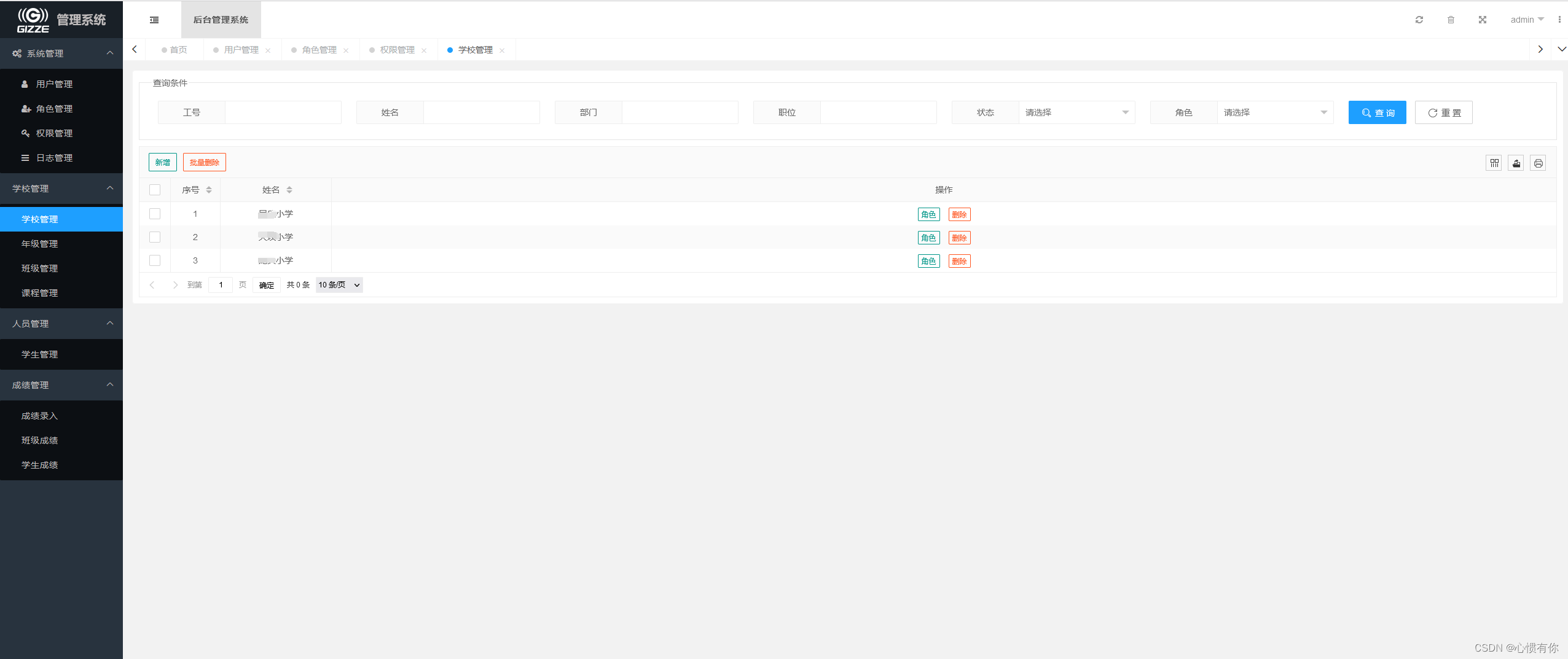Image resolution: width=1568 pixels, height=659 pixels.
Task: Click the refresh icon in top bar
Action: (x=1419, y=20)
